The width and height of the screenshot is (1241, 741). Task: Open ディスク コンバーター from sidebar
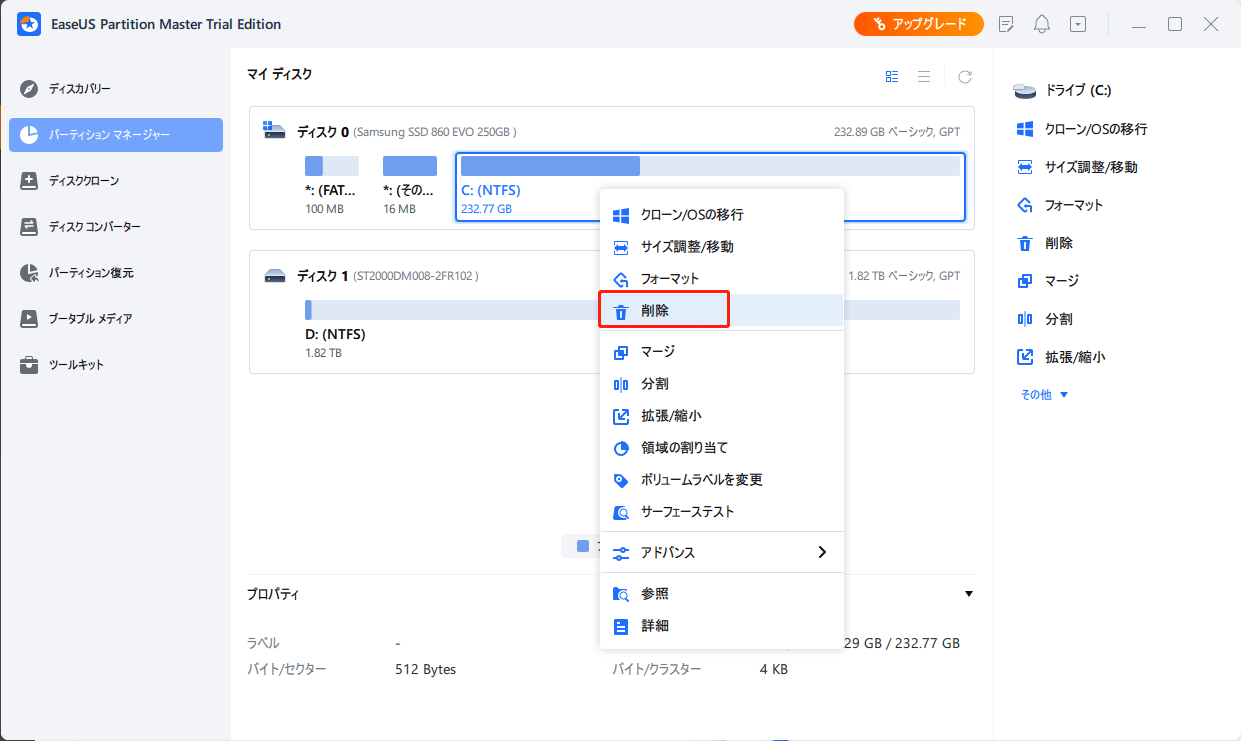[x=94, y=227]
